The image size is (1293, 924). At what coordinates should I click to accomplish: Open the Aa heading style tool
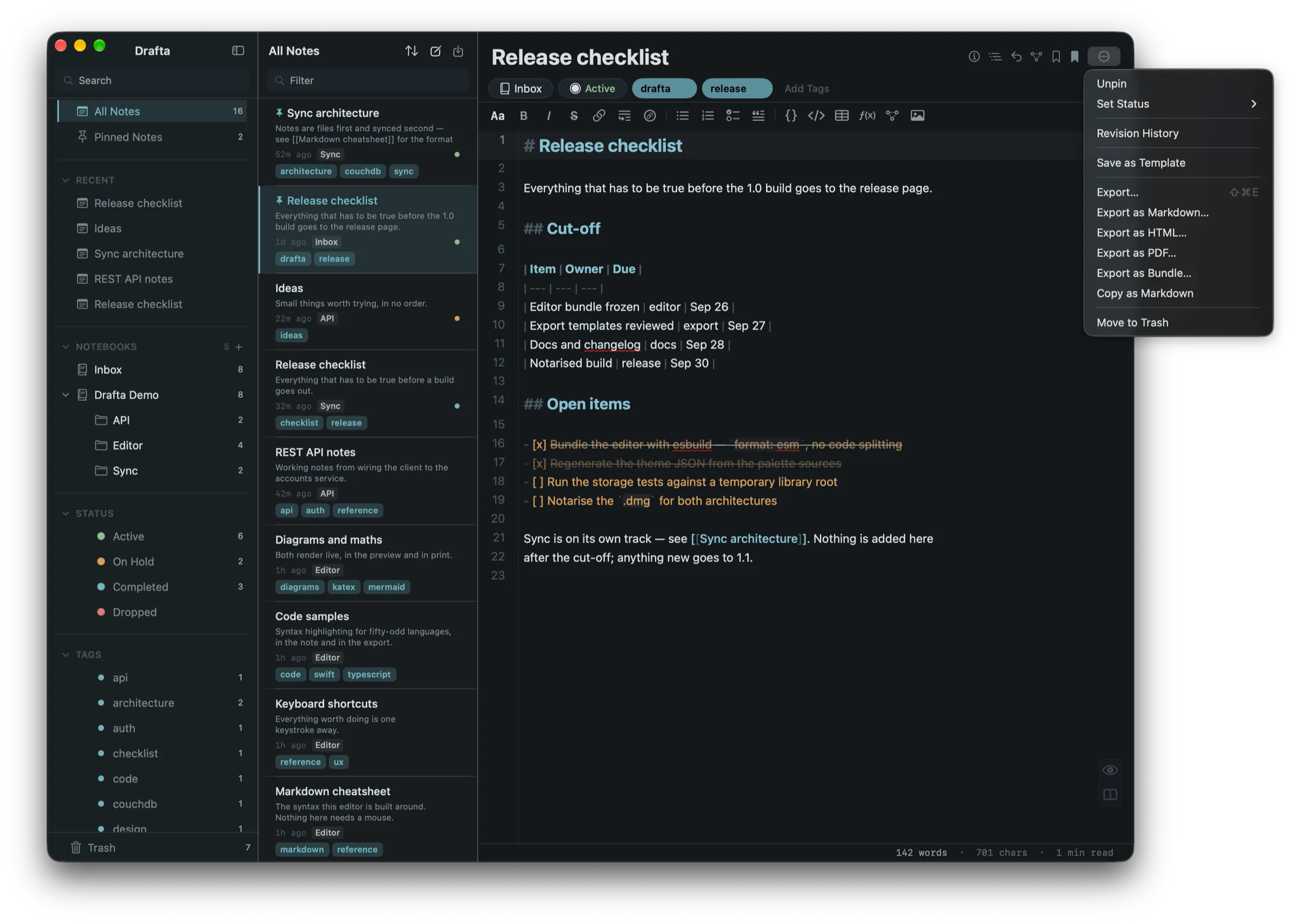(497, 115)
